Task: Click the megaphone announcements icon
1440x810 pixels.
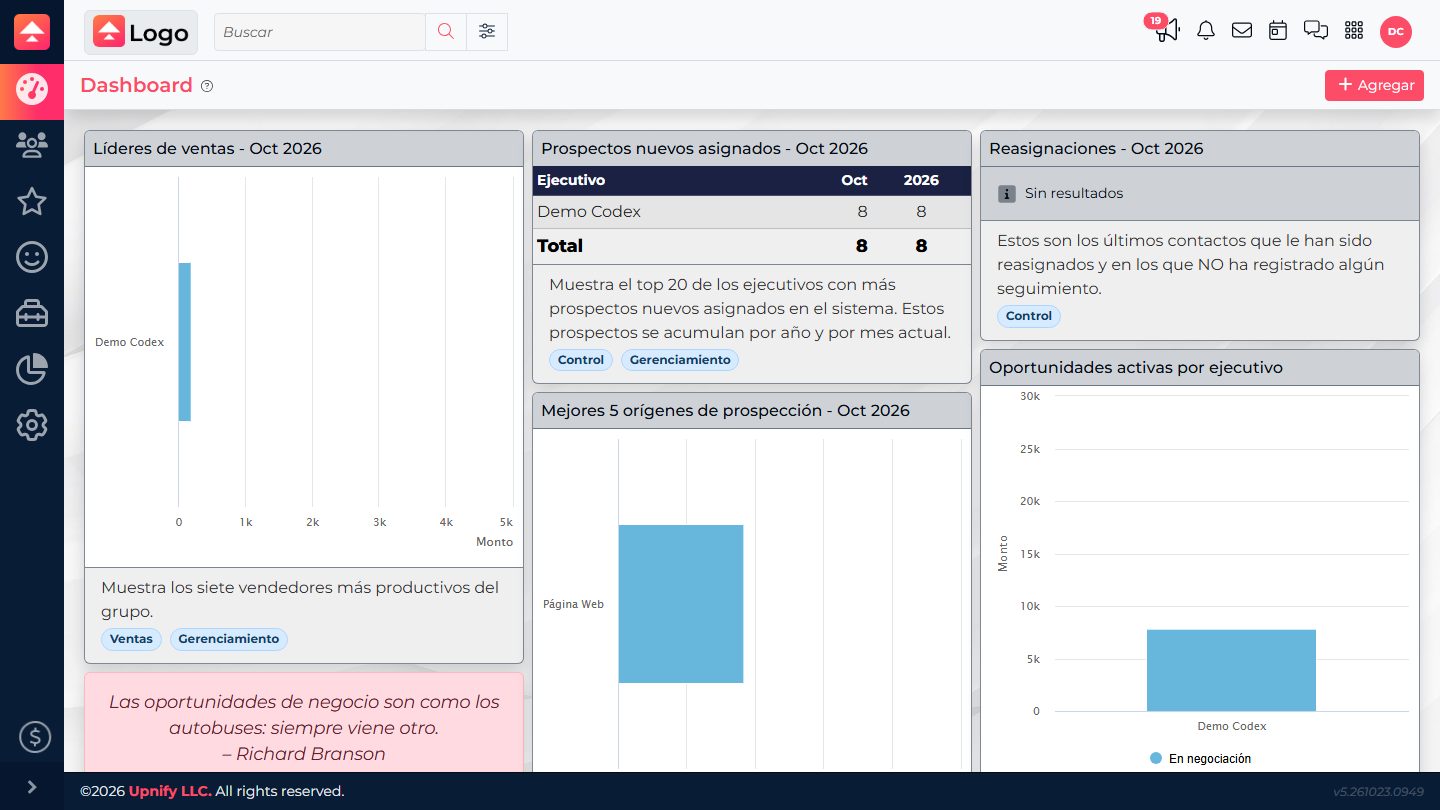Action: point(1167,31)
